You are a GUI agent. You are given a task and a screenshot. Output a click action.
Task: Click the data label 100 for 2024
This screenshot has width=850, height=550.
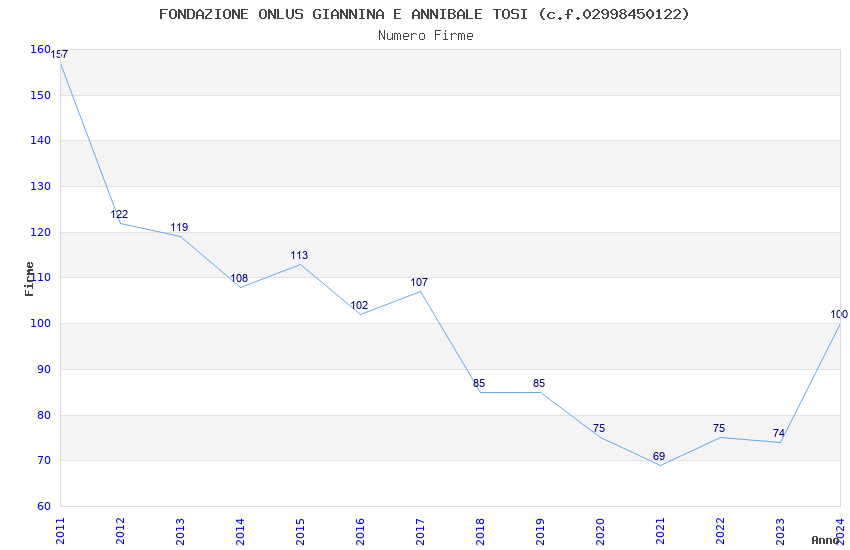[x=839, y=314]
